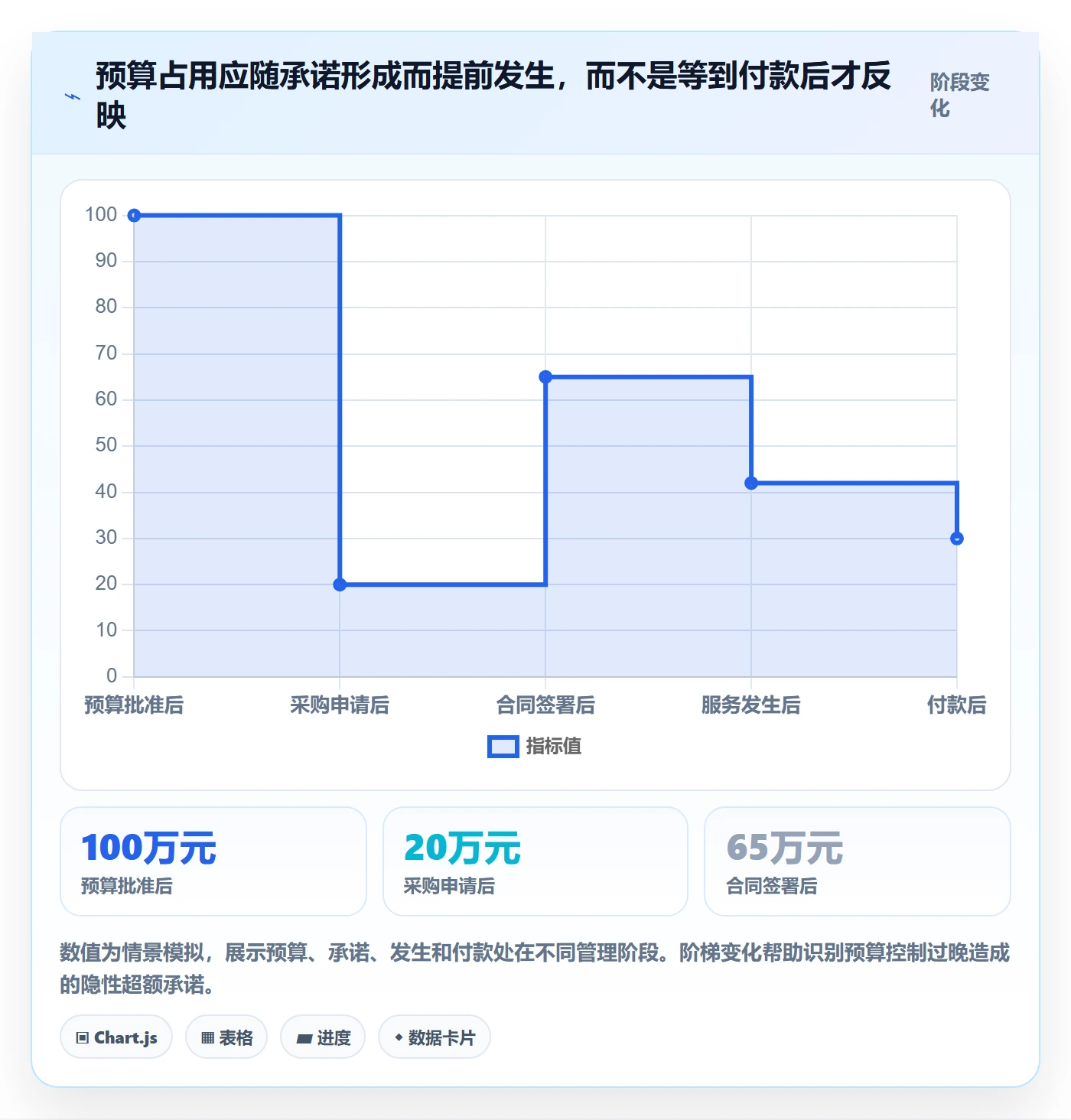Click the 阶段变化 label in the header
This screenshot has height=1120, width=1071.
click(960, 95)
